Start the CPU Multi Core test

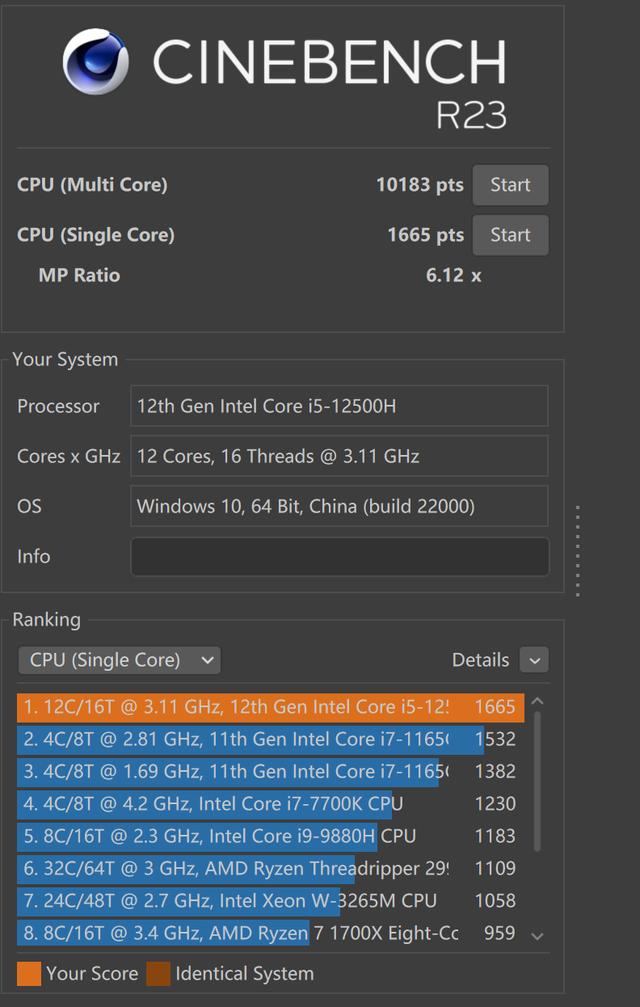coord(510,185)
